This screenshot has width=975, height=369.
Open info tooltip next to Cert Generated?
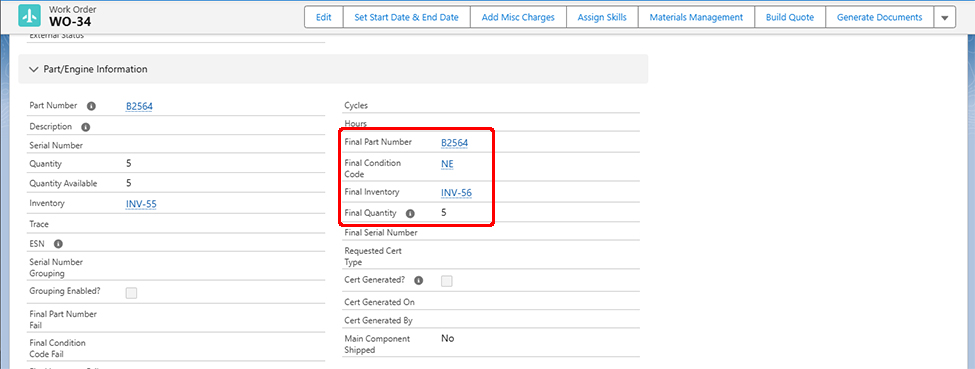coord(418,281)
